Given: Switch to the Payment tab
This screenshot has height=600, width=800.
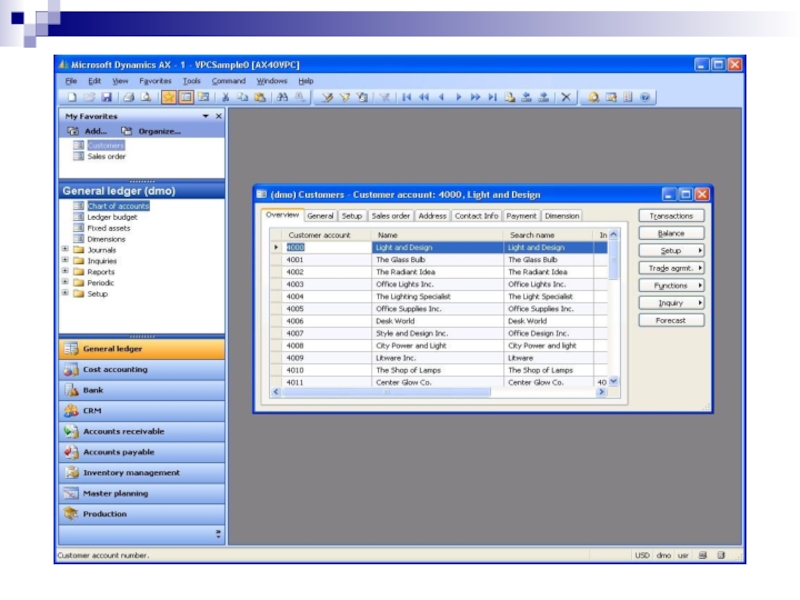Looking at the screenshot, I should (x=521, y=216).
